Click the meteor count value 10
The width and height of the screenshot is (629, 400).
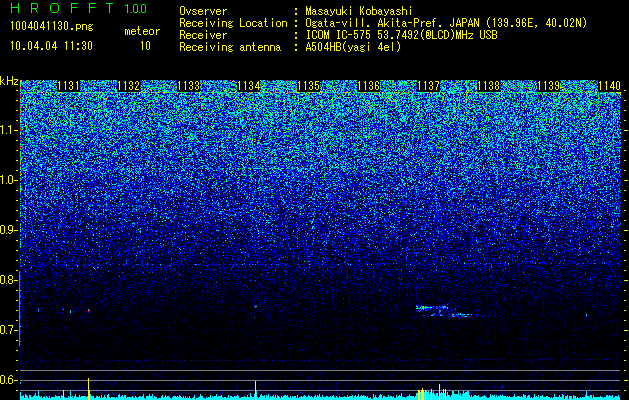(x=145, y=46)
